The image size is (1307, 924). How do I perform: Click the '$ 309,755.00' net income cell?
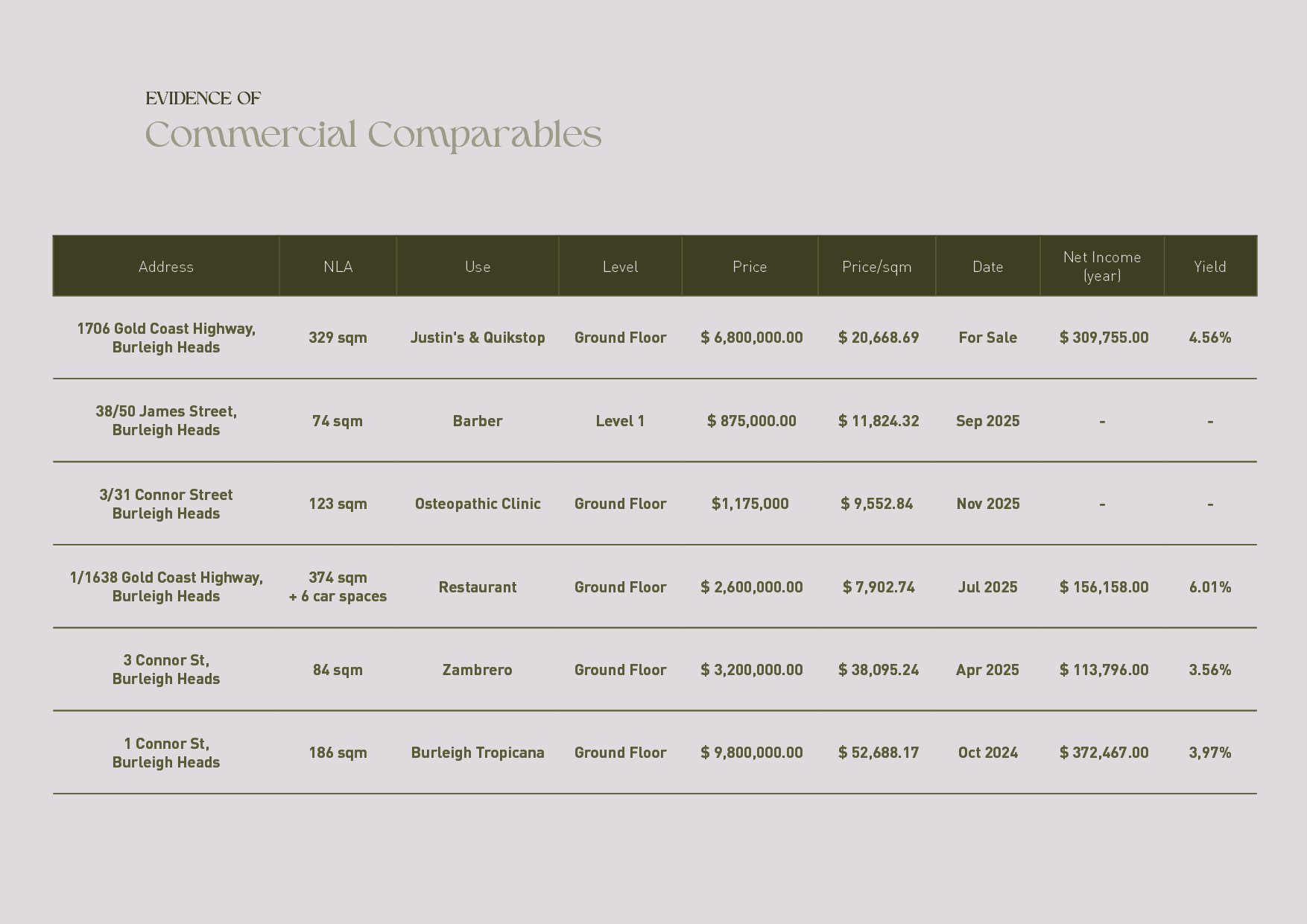[x=1104, y=338]
